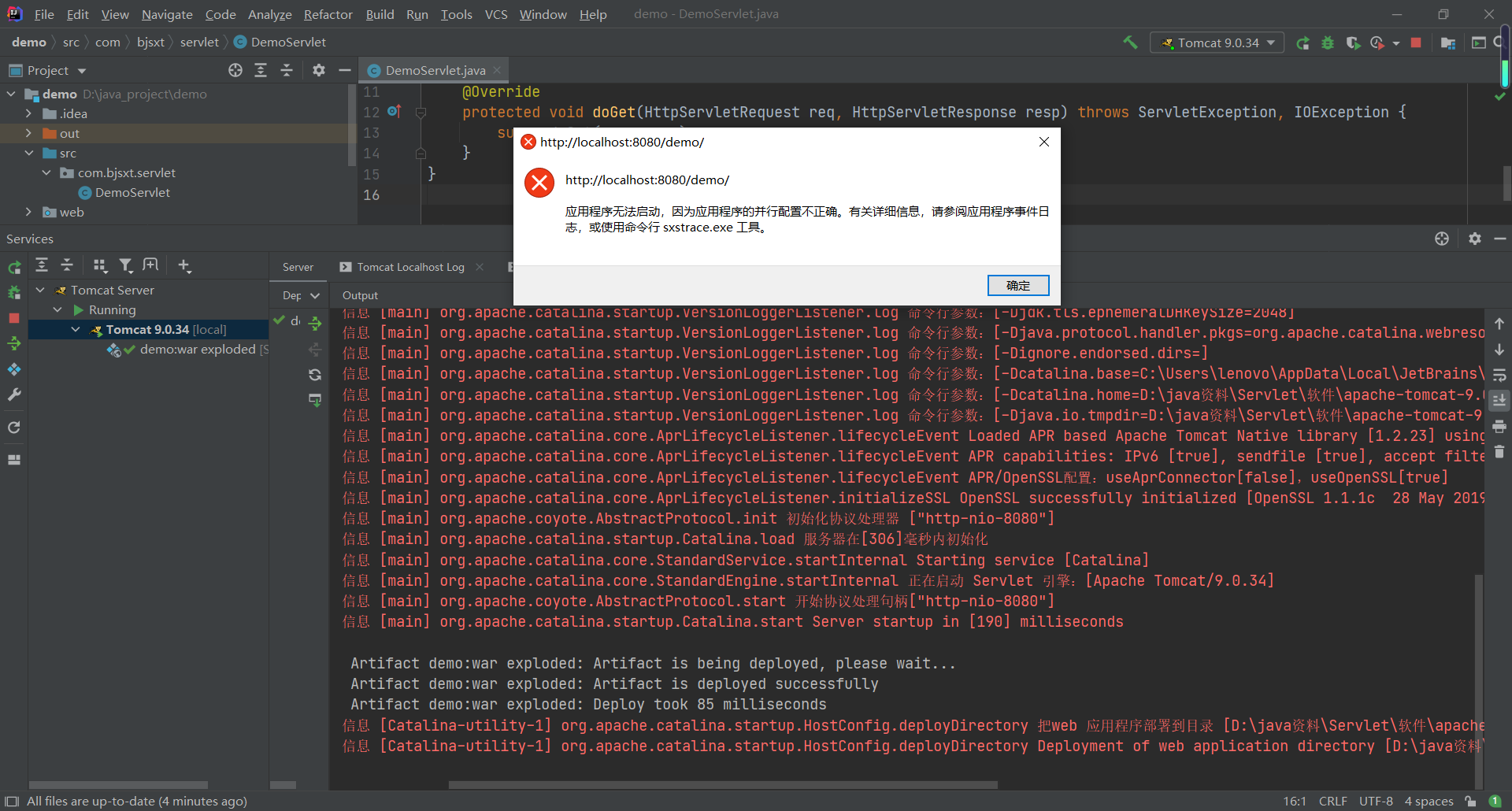Select Opened File target icon in Project panel
Viewport: 1512px width, 811px height.
(235, 70)
